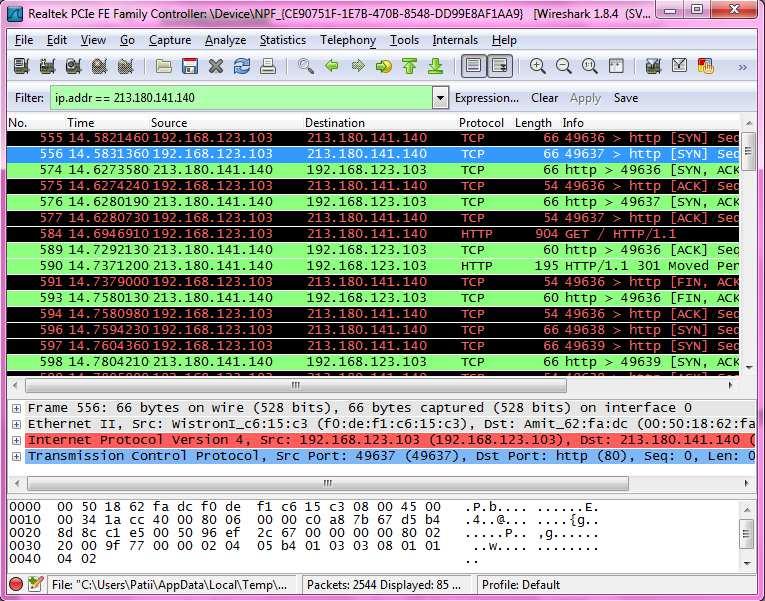Viewport: 765px width, 601px height.
Task: Select packet 574 SYN, ACK row
Action: tap(373, 170)
